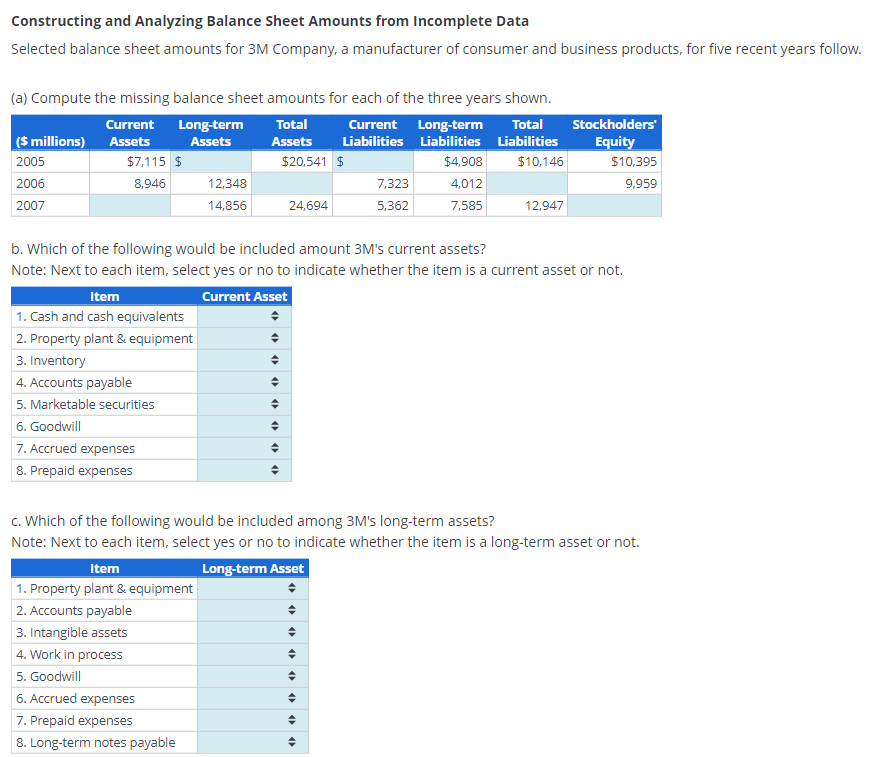Click the 2005 Long-term Assets input field
This screenshot has width=871, height=757.
click(x=211, y=162)
